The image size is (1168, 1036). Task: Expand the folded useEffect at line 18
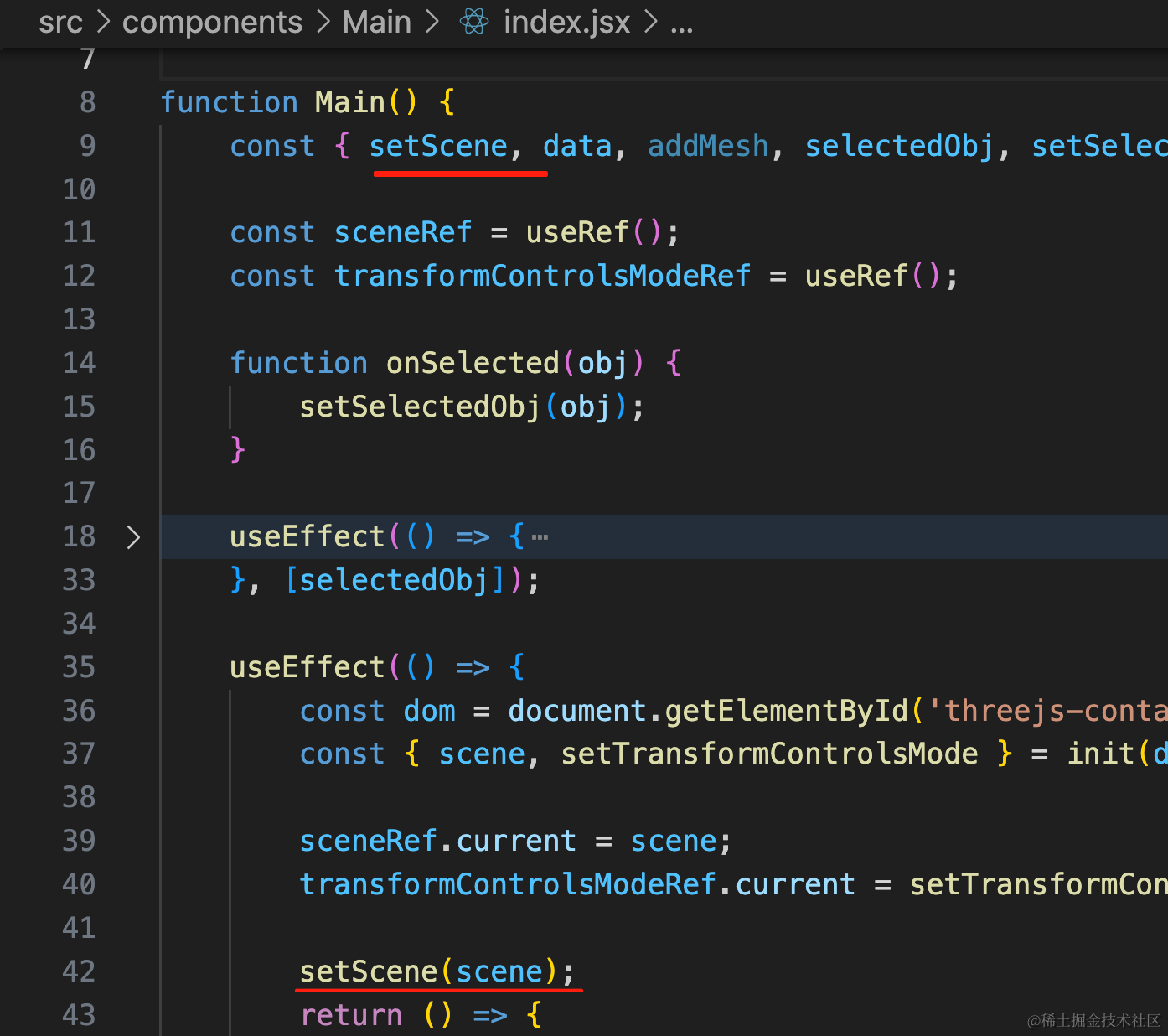point(133,537)
